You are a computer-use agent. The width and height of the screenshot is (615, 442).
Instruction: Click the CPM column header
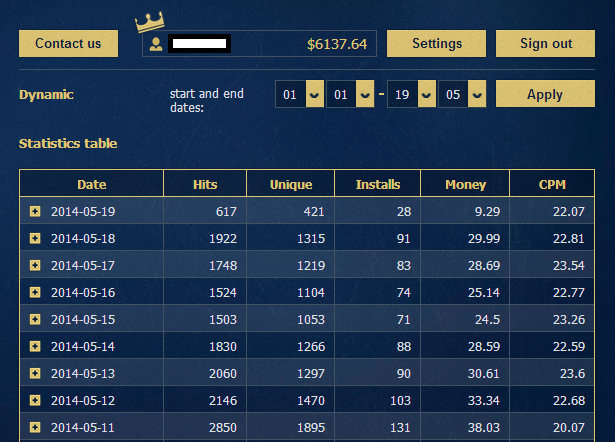tap(552, 184)
